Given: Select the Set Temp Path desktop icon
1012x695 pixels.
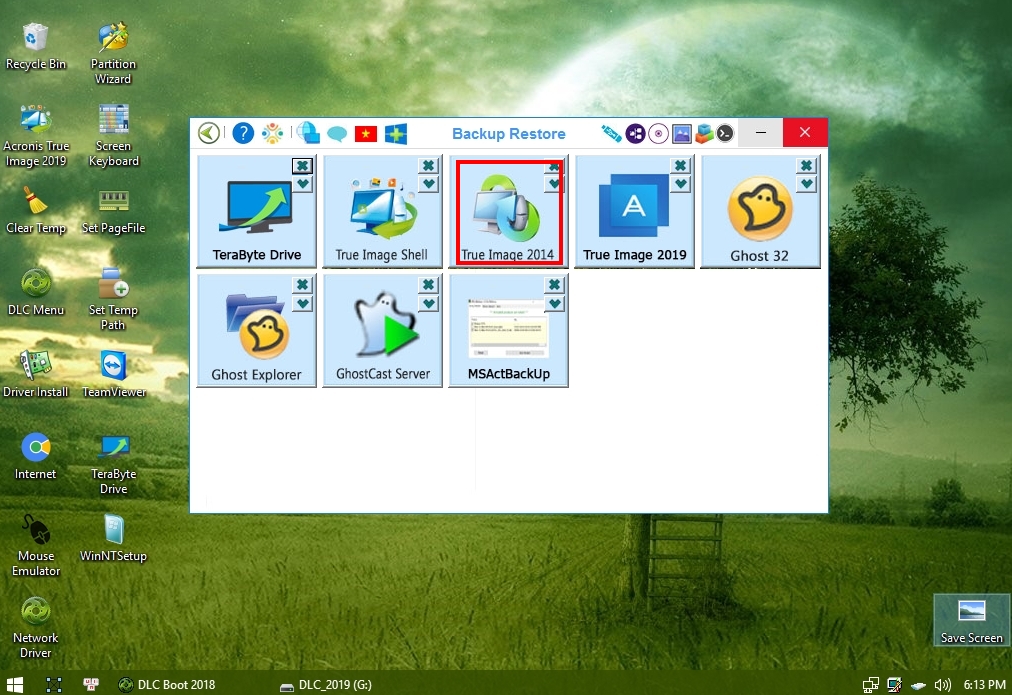Looking at the screenshot, I should pyautogui.click(x=114, y=299).
